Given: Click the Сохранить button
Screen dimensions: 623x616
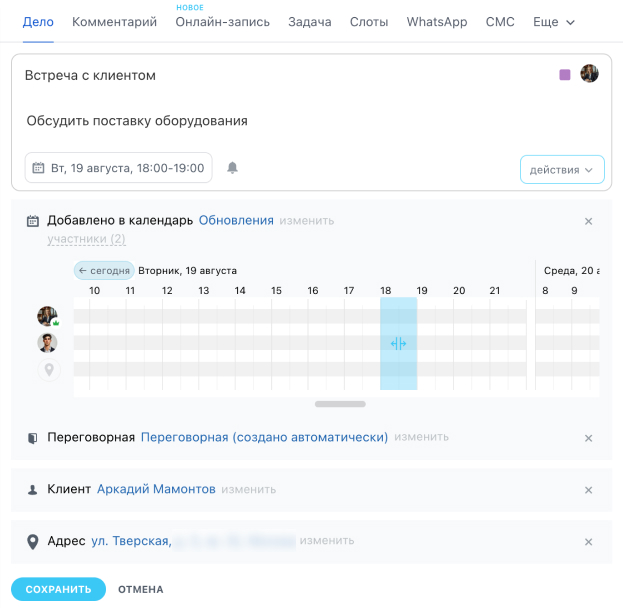Looking at the screenshot, I should coord(58,589).
